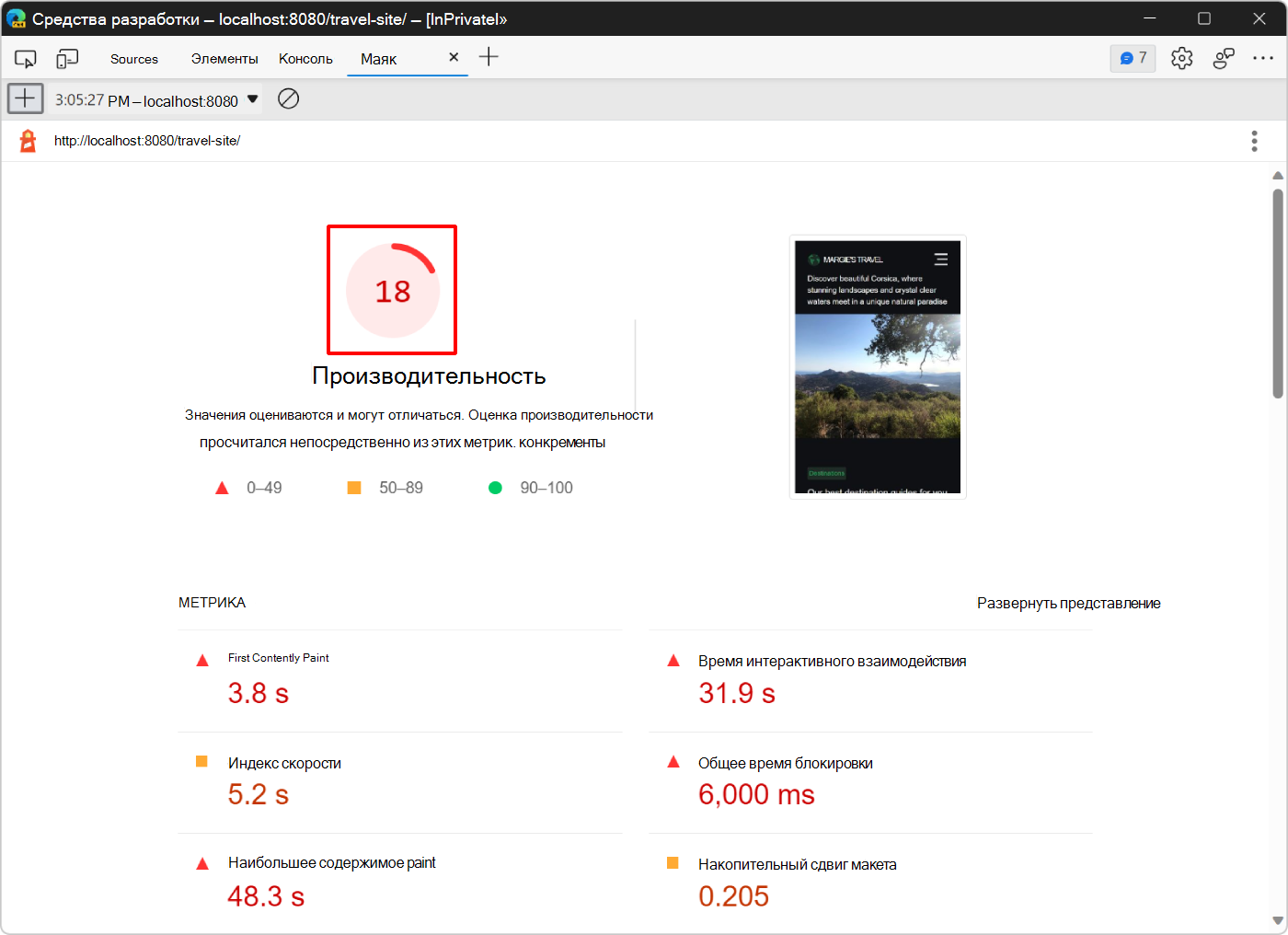The image size is (1288, 935).
Task: Close the Маяк tab
Action: pos(454,56)
